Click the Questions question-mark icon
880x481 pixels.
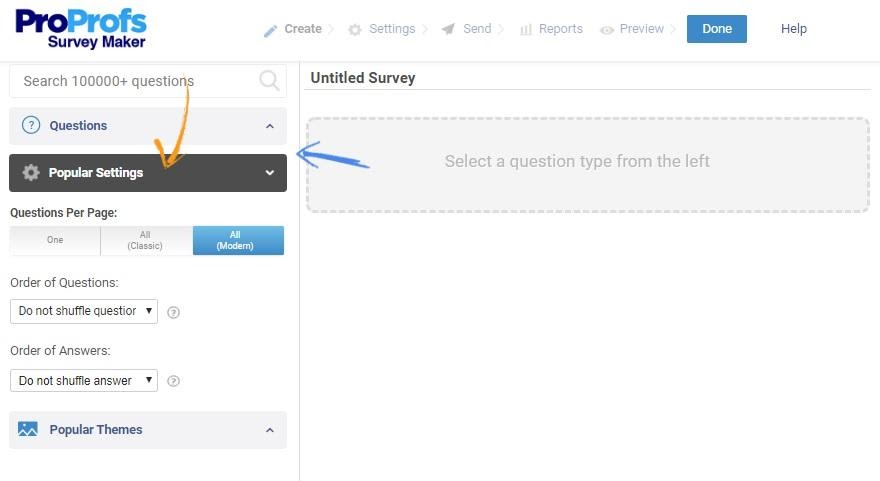[x=30, y=126]
